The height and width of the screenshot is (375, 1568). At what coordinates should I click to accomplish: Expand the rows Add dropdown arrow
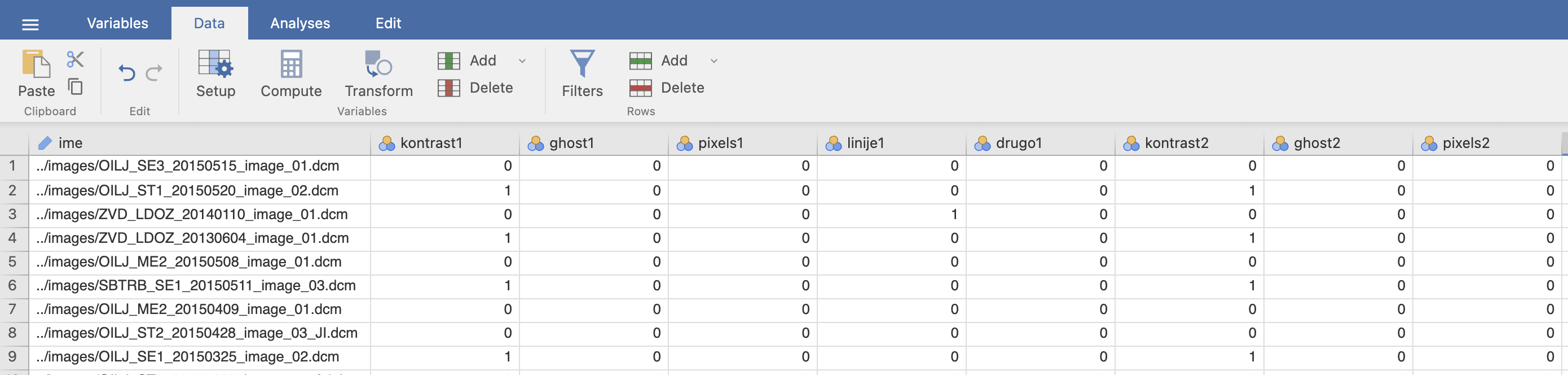coord(714,61)
